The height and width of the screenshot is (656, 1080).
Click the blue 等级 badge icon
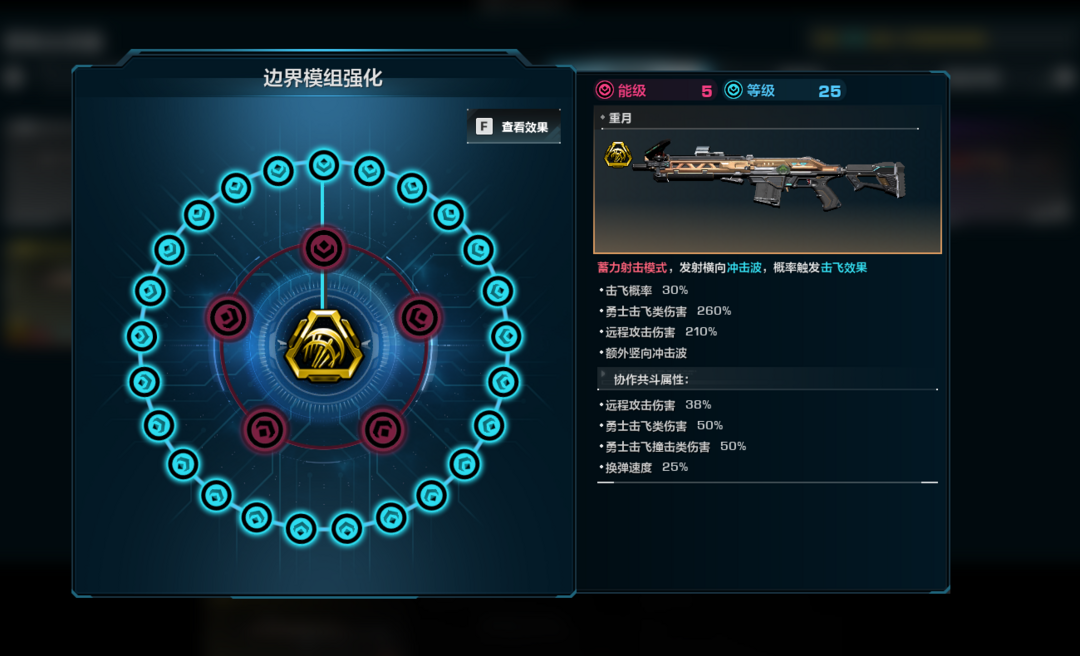734,90
